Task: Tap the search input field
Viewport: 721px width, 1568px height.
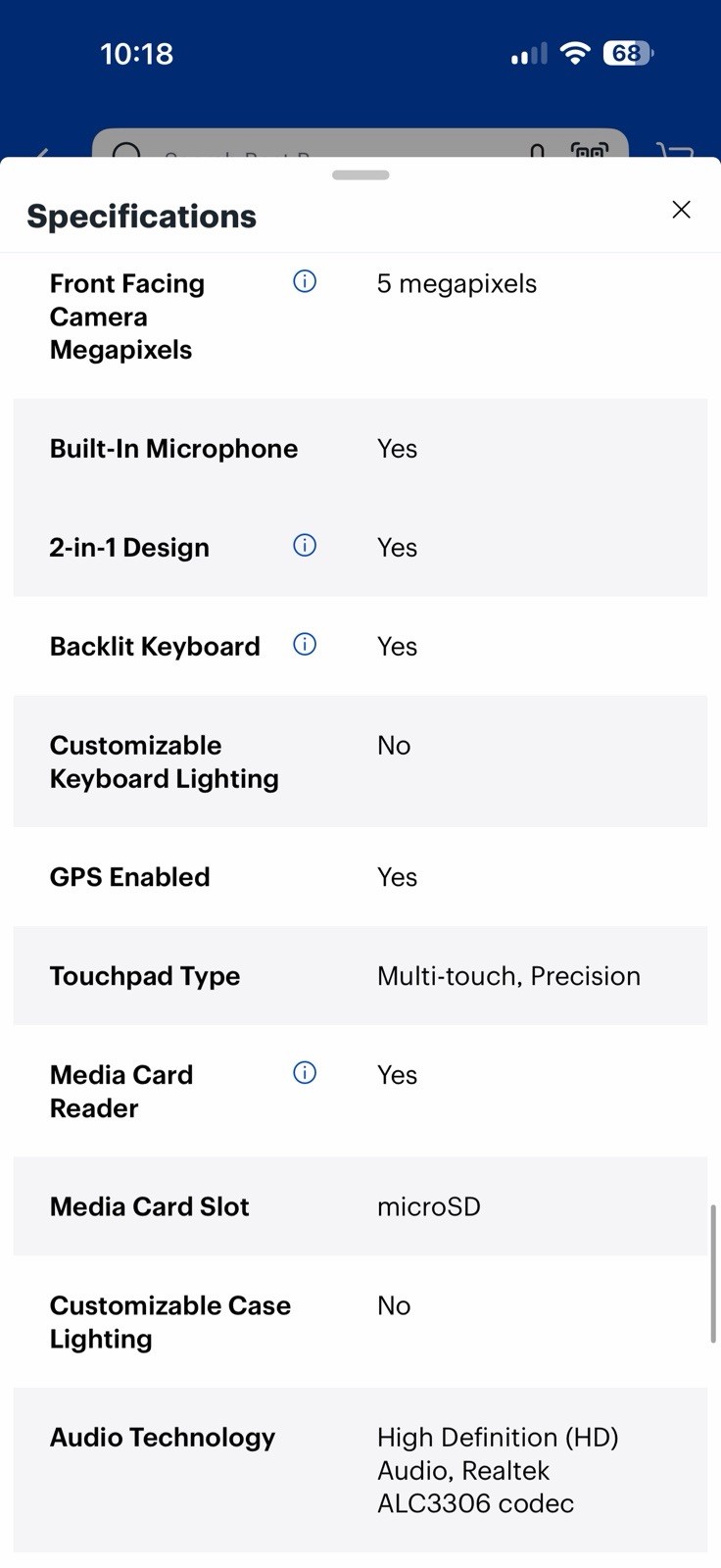Action: (x=360, y=144)
